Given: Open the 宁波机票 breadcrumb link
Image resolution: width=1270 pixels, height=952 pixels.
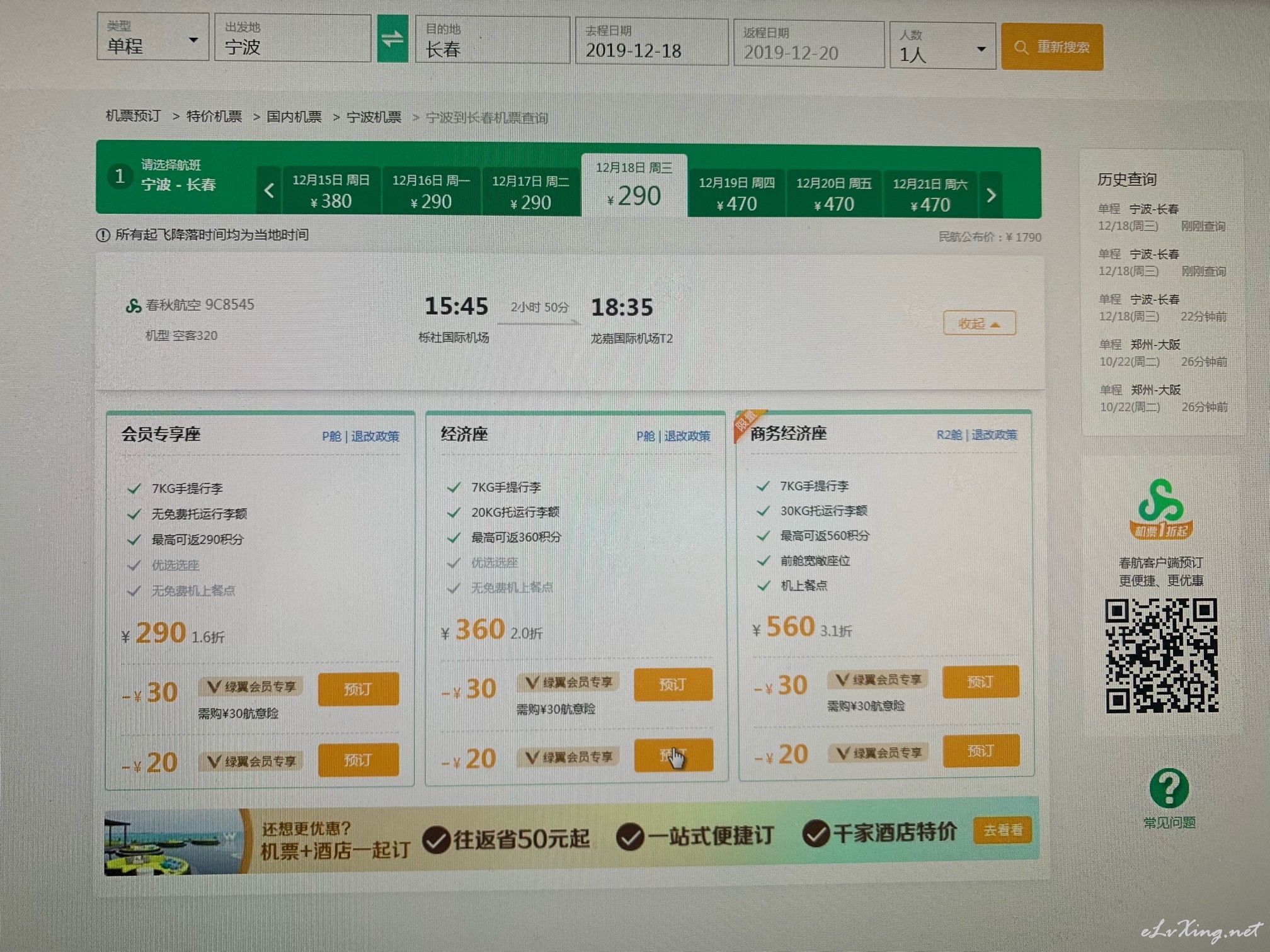Looking at the screenshot, I should click(374, 117).
